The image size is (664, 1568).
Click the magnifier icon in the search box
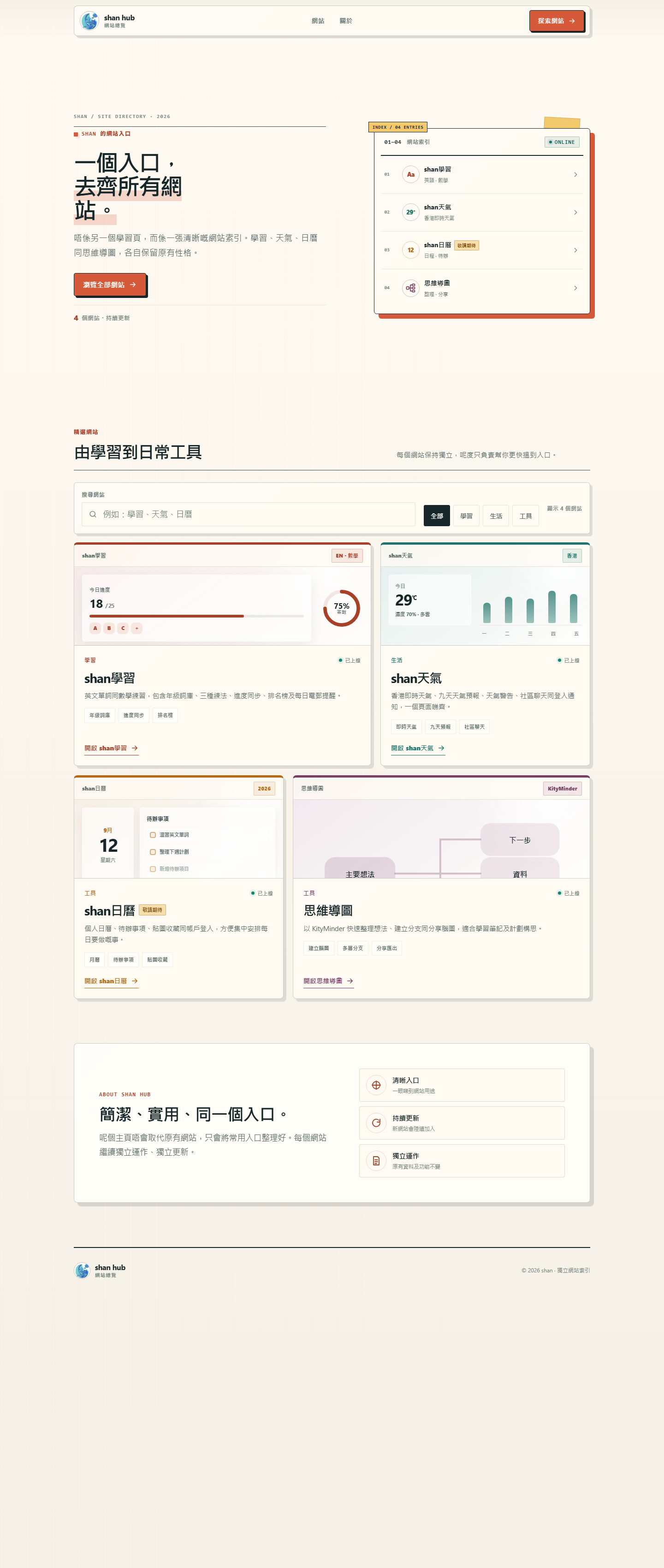coord(93,514)
